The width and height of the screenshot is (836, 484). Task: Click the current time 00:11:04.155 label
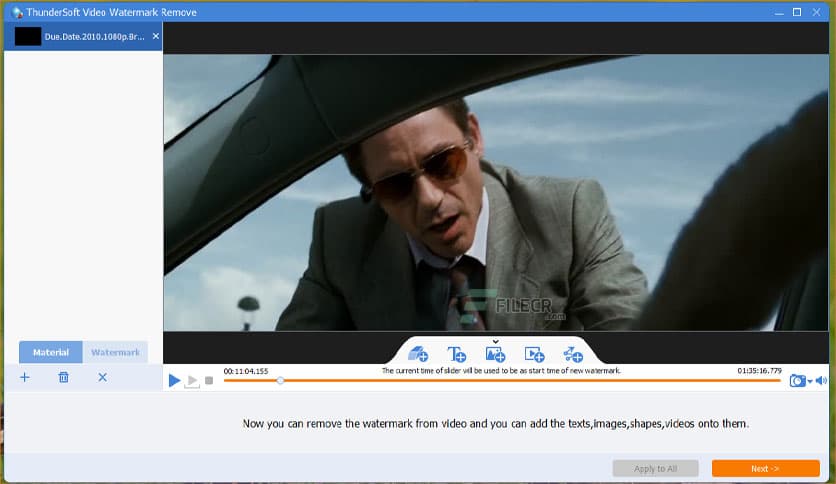coord(246,371)
